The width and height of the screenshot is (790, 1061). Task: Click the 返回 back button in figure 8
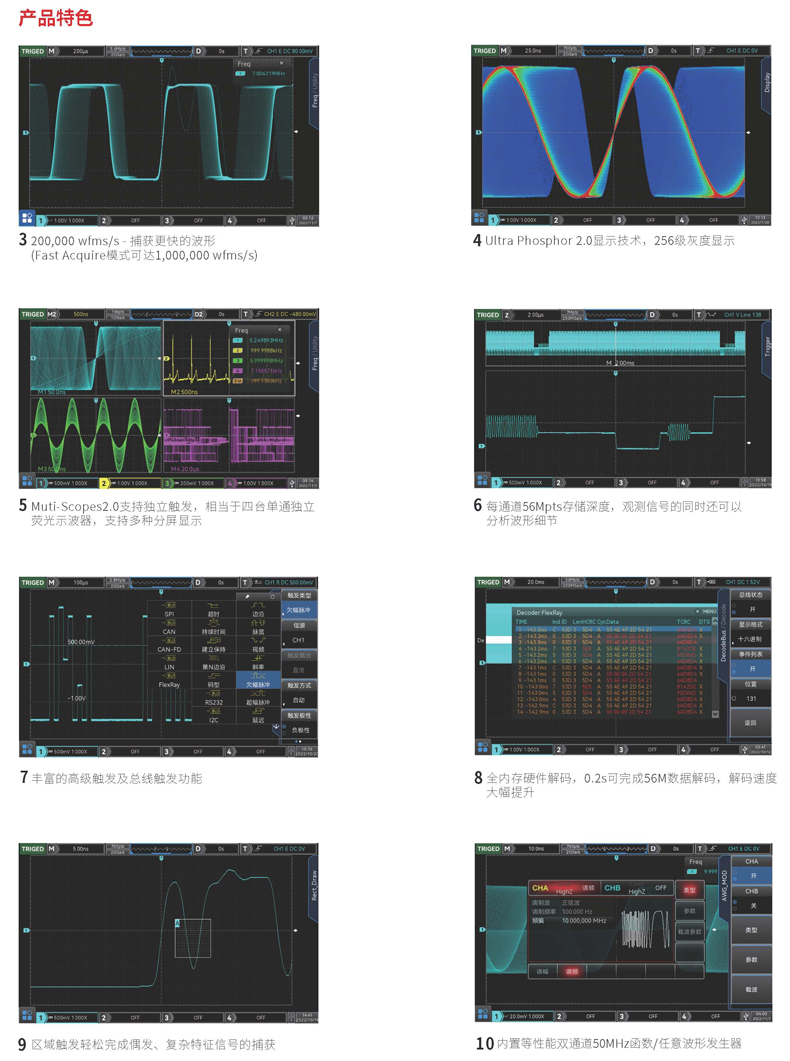click(751, 723)
